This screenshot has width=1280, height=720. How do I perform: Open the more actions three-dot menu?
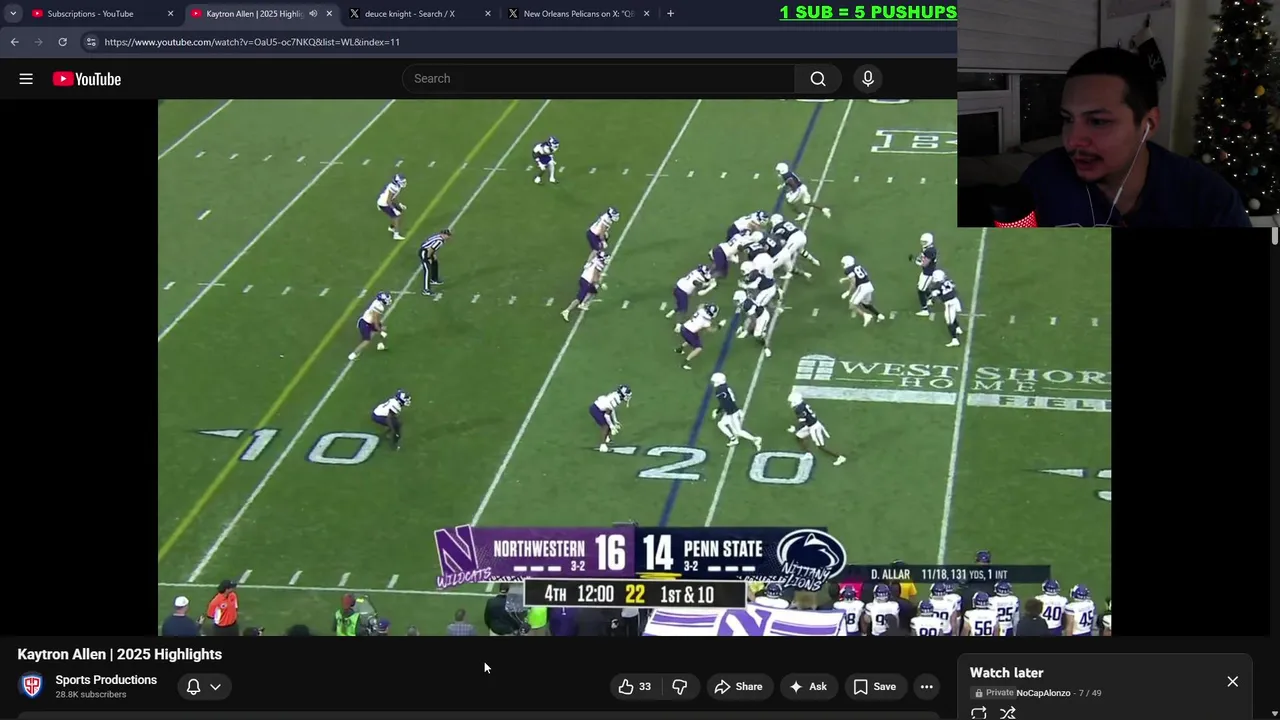(x=927, y=687)
